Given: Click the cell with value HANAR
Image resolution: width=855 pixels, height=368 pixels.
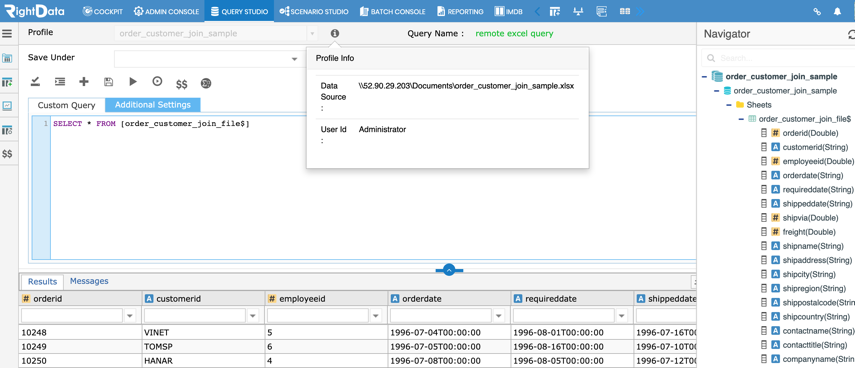Looking at the screenshot, I should 203,360.
